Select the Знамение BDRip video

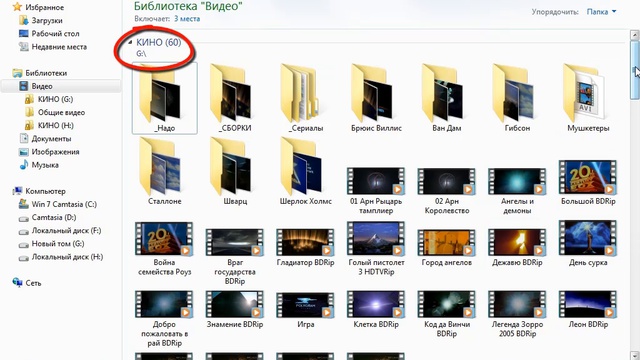point(235,309)
